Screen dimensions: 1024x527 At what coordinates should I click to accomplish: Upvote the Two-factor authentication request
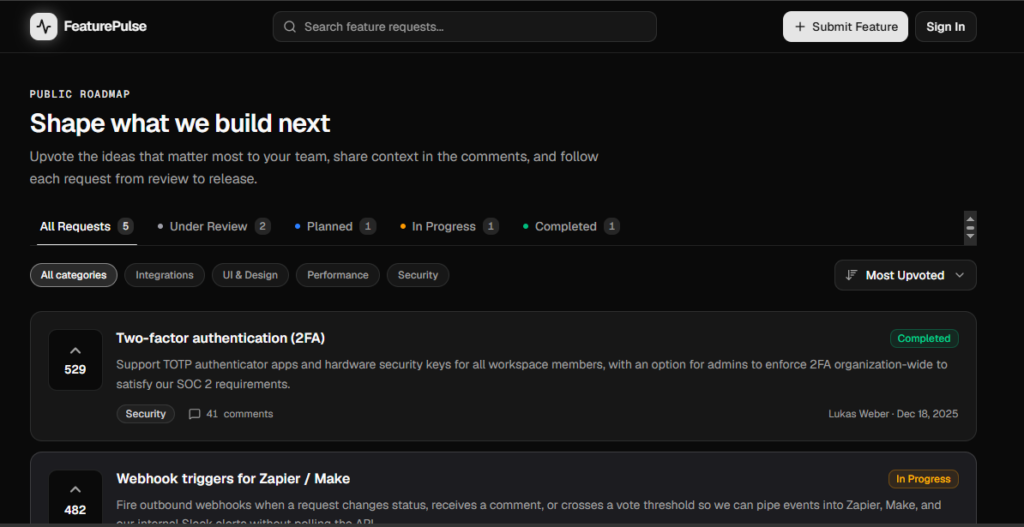point(75,360)
